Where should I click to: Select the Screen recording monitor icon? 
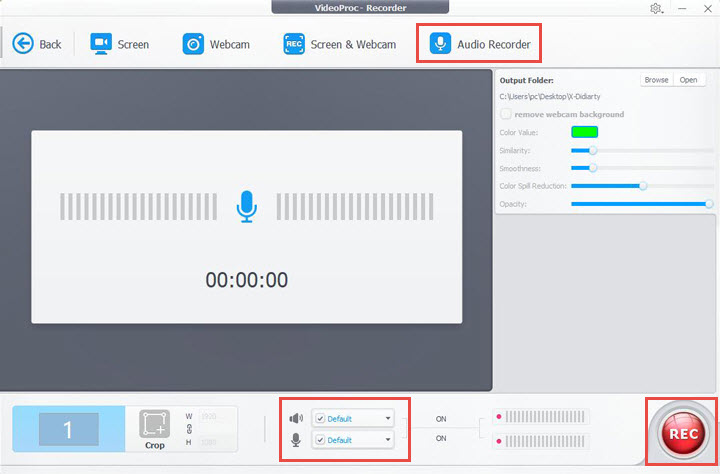click(101, 44)
